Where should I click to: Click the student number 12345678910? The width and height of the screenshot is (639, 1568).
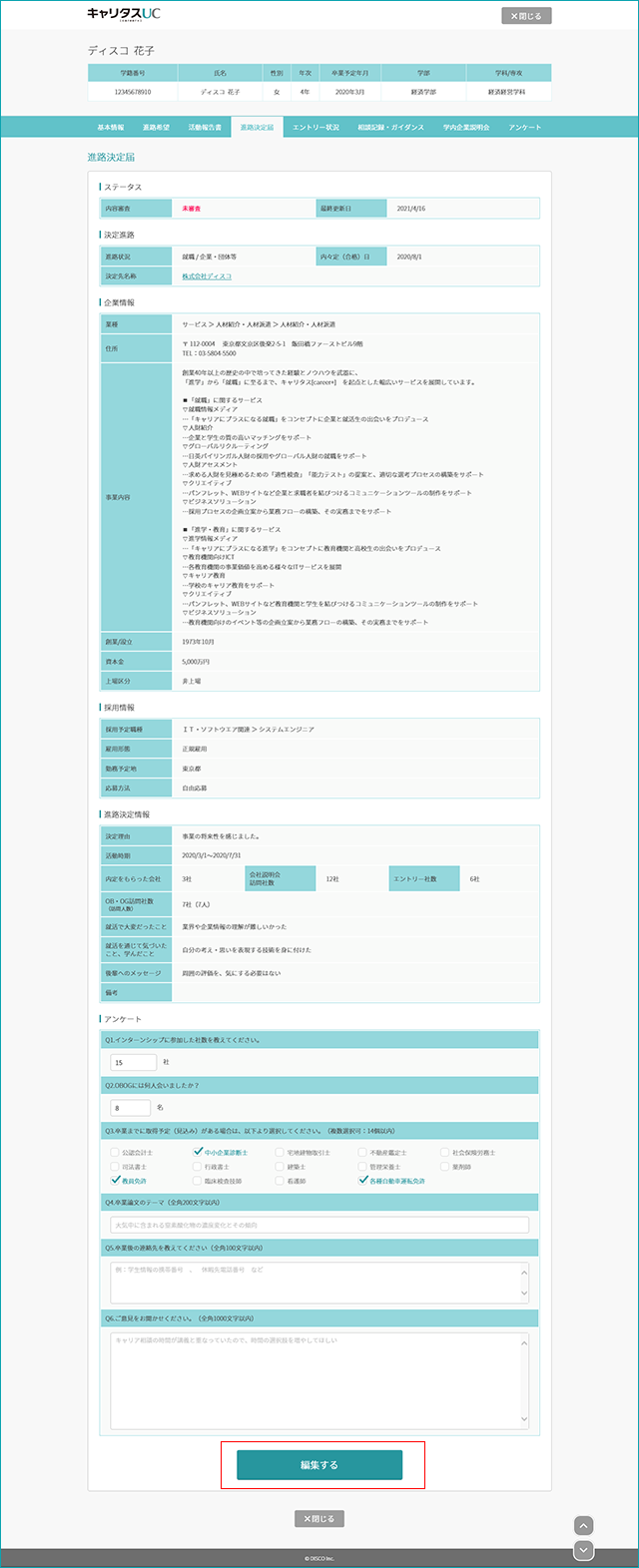click(132, 92)
